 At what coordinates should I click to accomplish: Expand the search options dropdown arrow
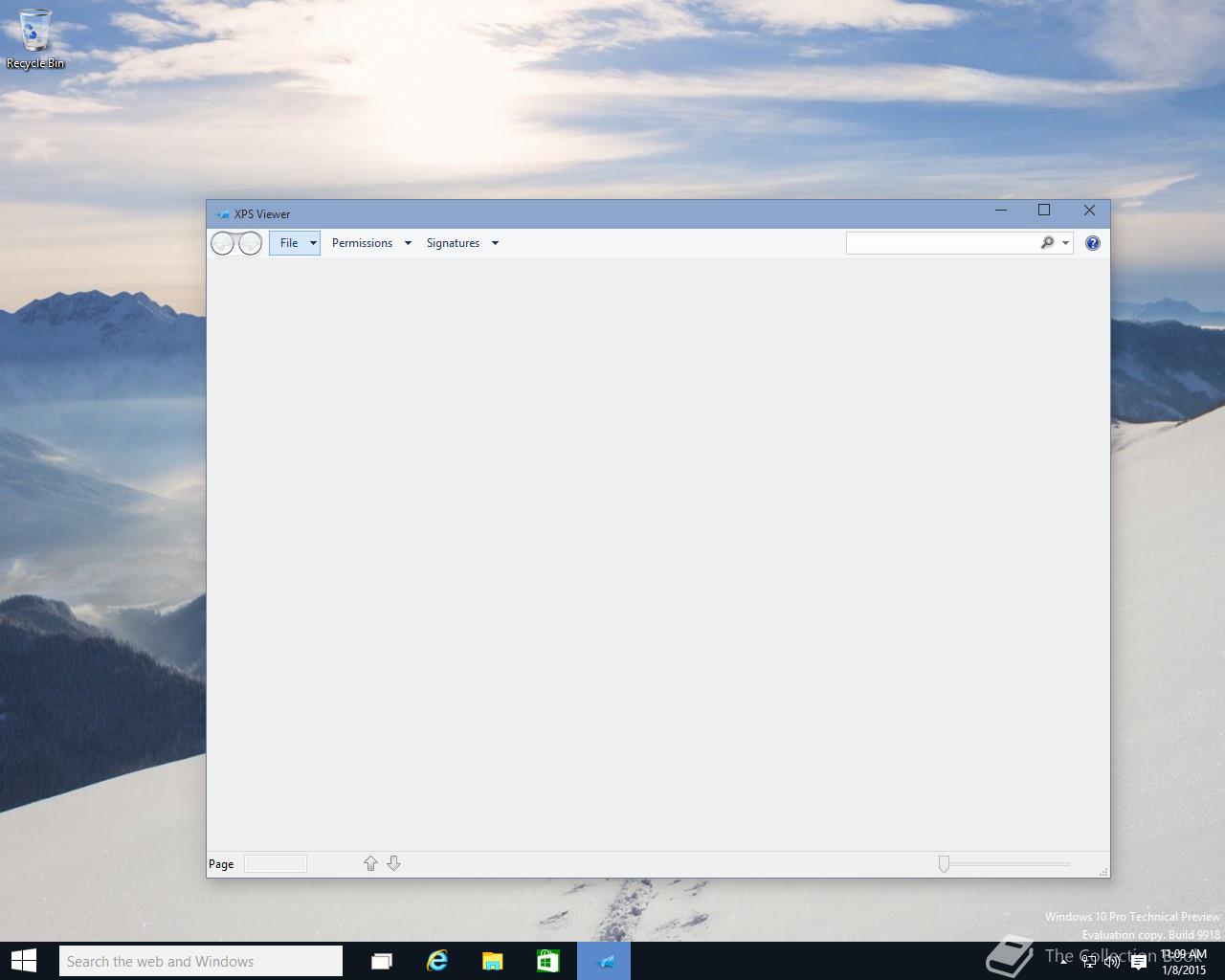click(x=1065, y=243)
